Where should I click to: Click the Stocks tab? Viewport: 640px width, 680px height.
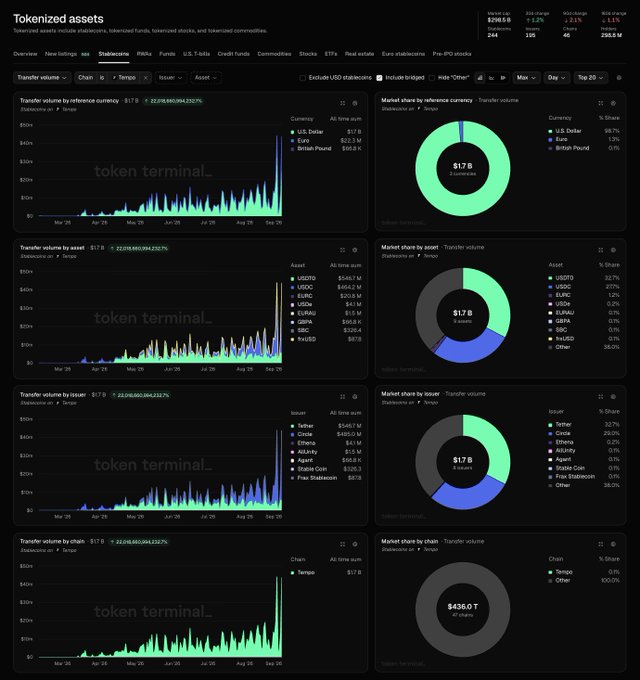[308, 54]
